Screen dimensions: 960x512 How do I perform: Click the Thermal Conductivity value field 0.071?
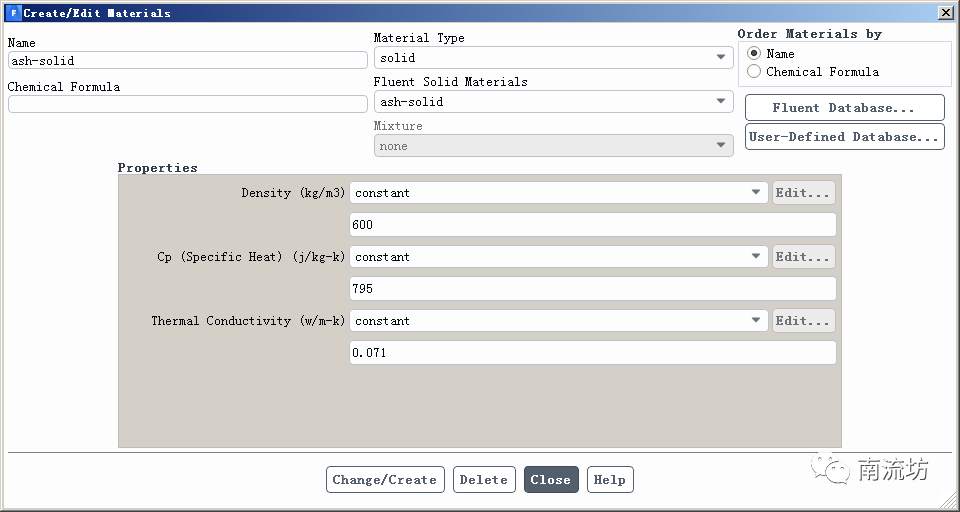click(x=593, y=353)
